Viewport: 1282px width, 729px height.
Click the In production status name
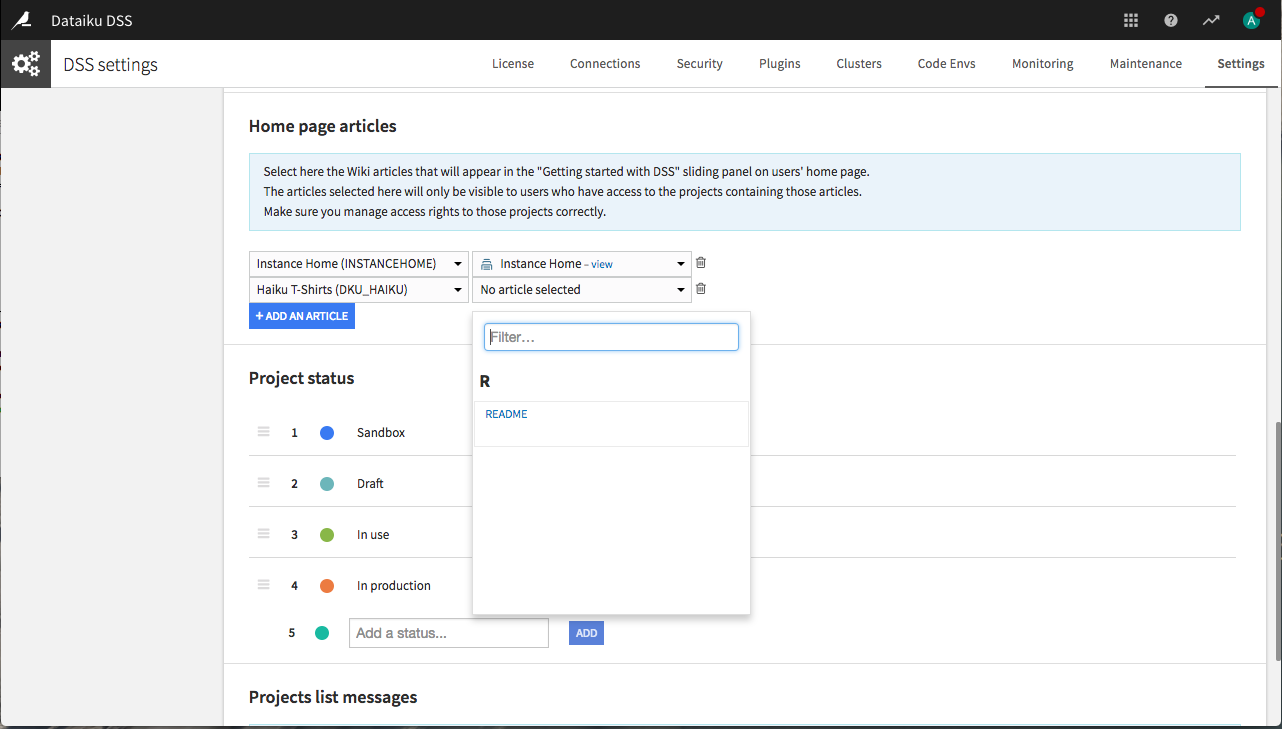[394, 586]
